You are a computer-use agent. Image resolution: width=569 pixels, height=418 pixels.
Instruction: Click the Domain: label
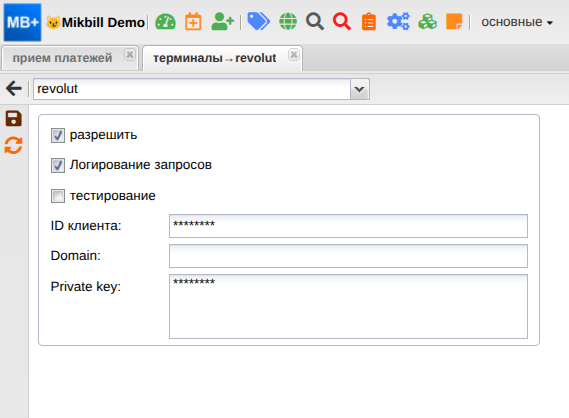point(75,255)
